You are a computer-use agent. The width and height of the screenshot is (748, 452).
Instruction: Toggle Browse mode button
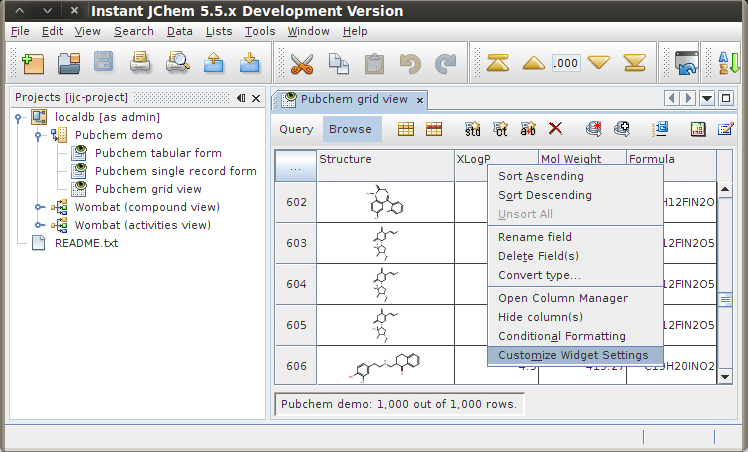point(350,129)
